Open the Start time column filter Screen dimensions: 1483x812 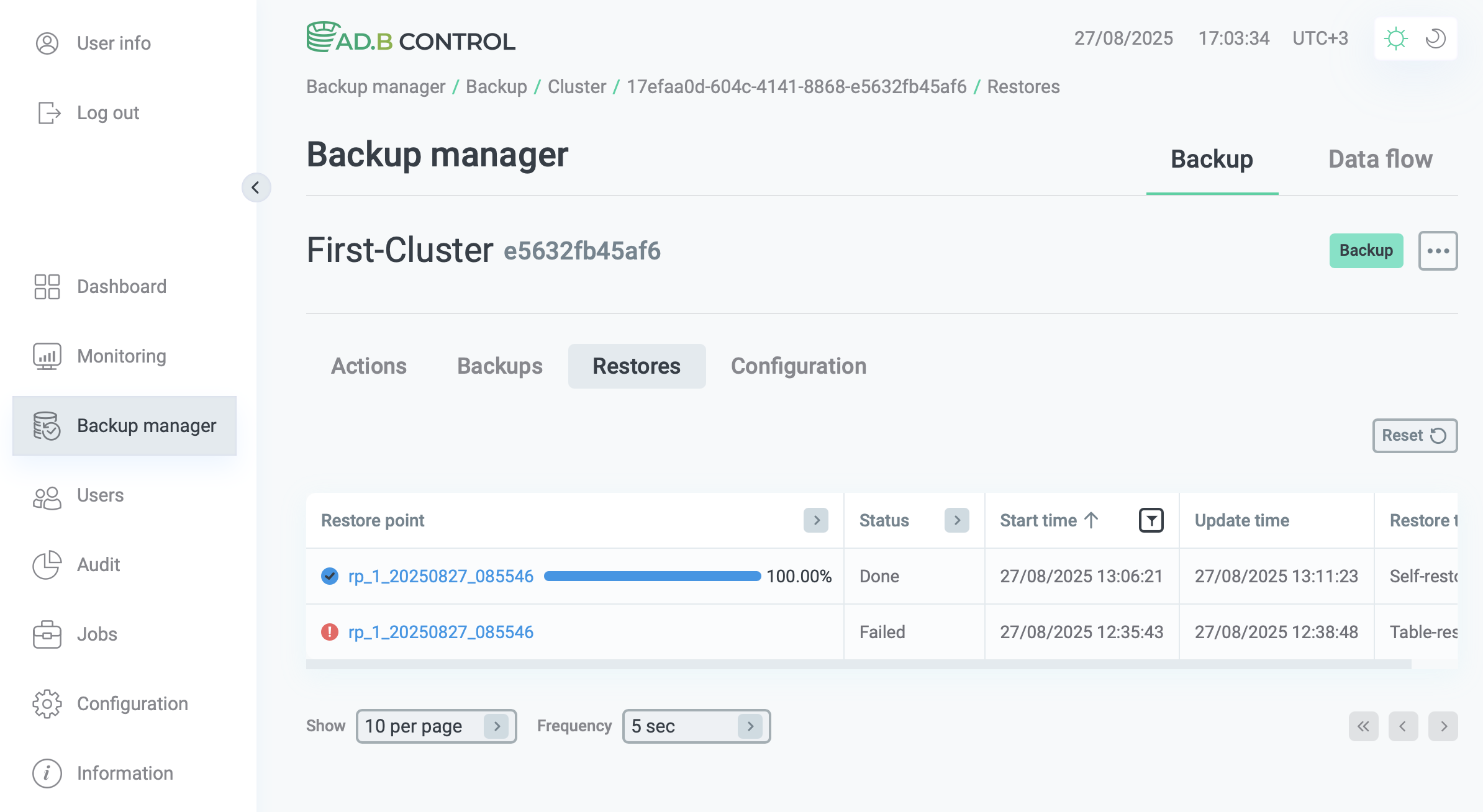click(x=1151, y=520)
